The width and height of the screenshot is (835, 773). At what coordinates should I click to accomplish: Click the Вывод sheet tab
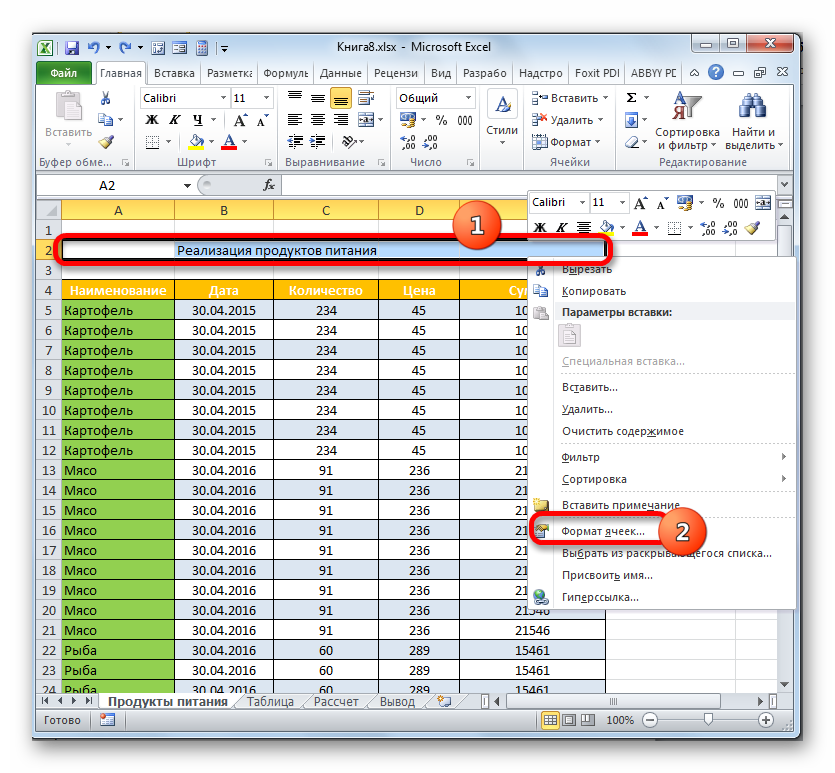click(397, 702)
